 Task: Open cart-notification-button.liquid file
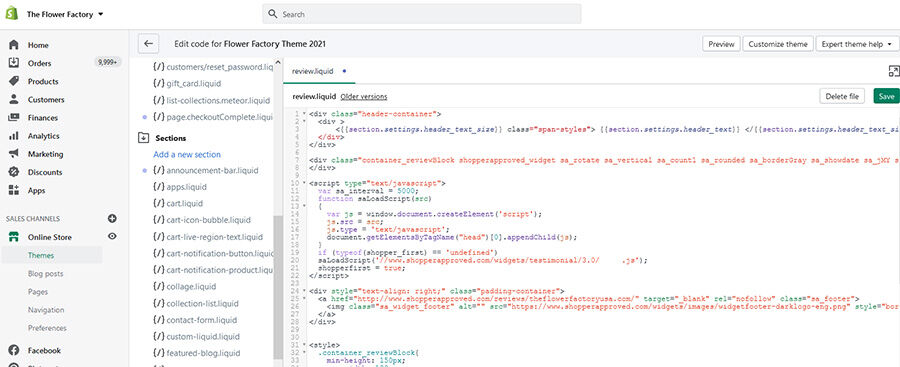coord(214,253)
